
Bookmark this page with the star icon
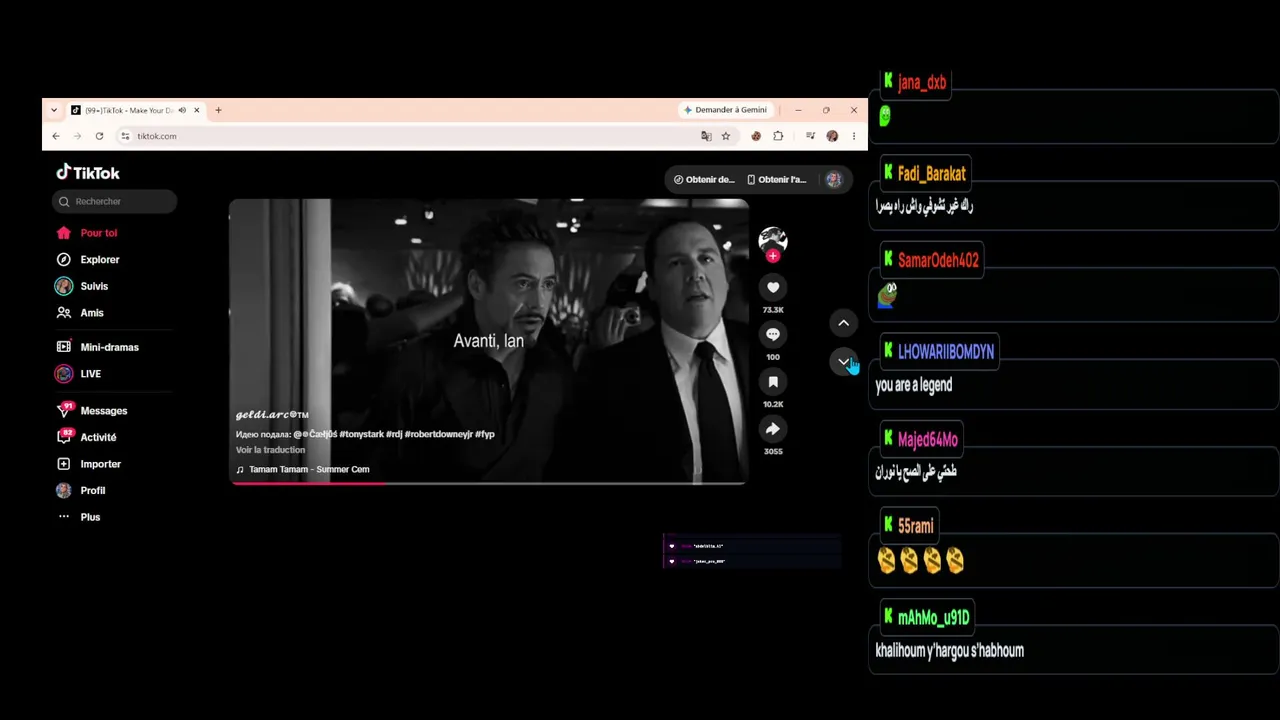(x=726, y=136)
